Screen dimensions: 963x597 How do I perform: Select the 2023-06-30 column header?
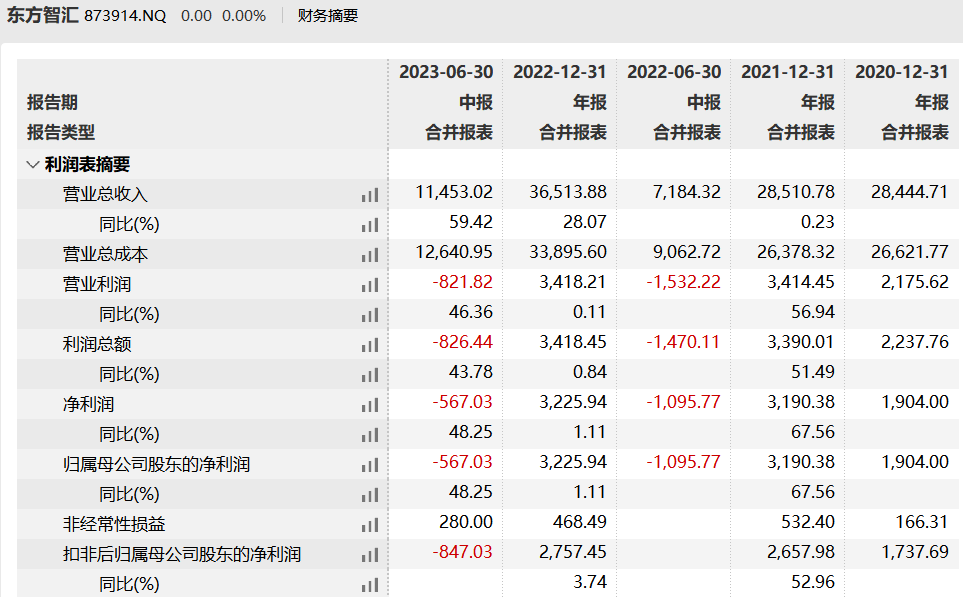click(446, 72)
